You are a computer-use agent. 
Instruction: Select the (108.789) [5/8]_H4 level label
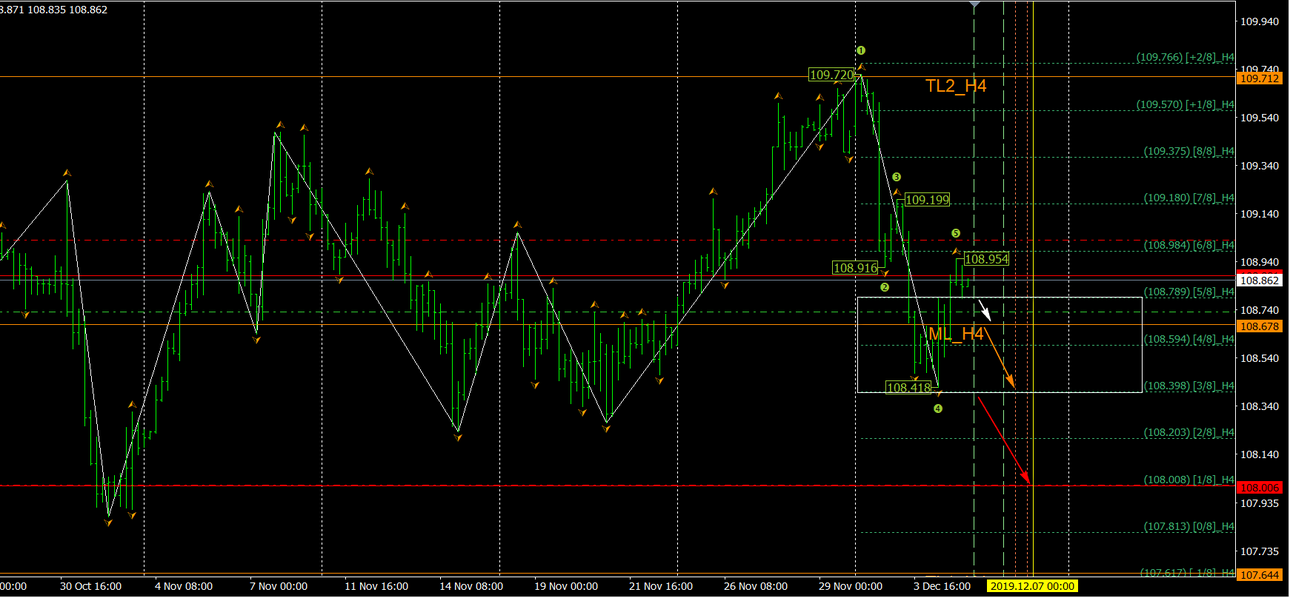tap(1189, 292)
